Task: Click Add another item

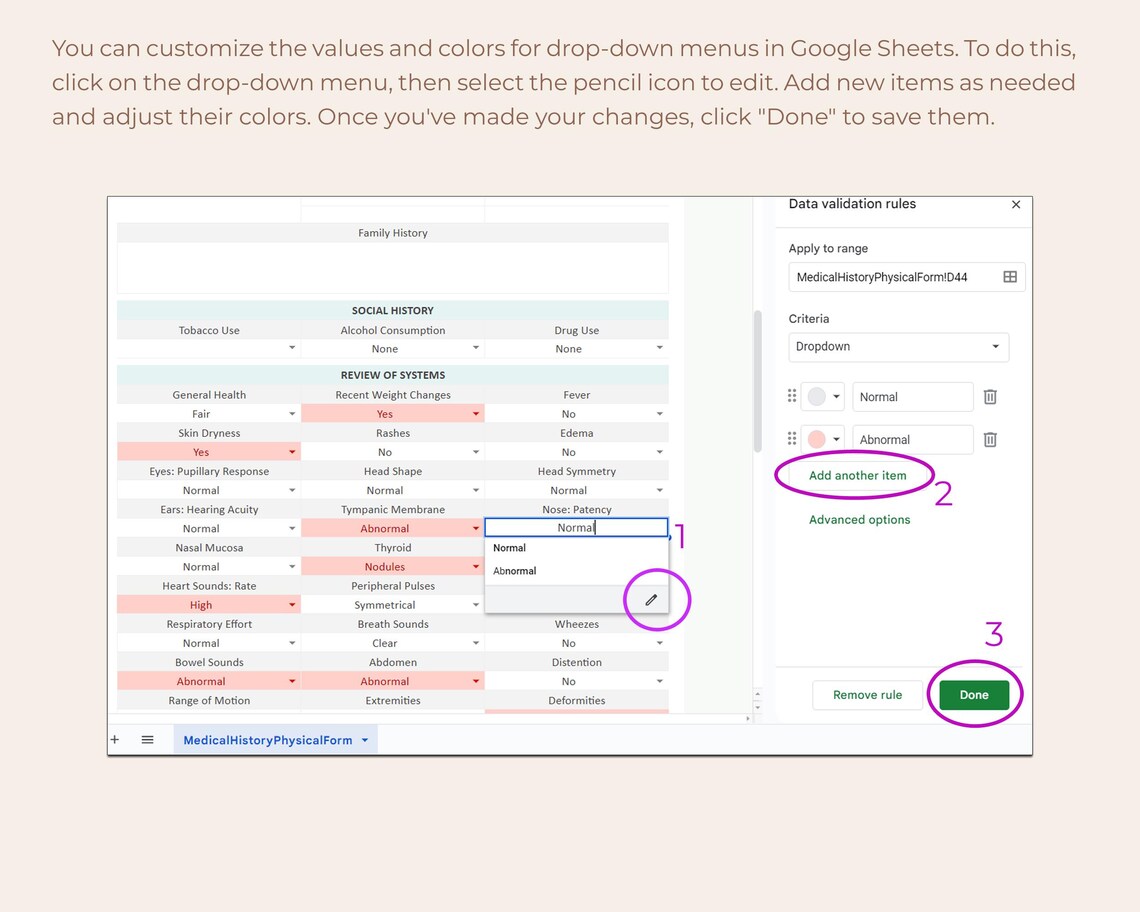Action: [858, 476]
